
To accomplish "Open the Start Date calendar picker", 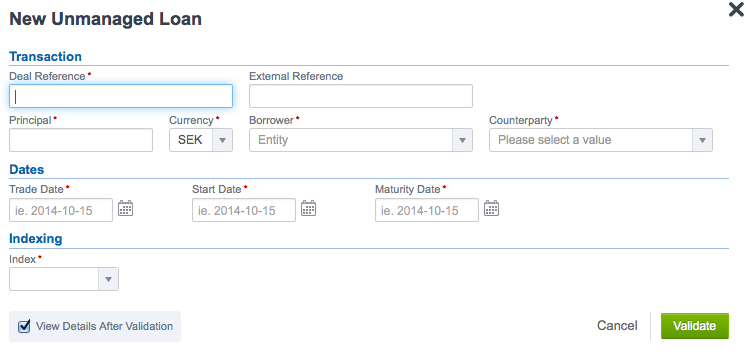I will tap(308, 208).
